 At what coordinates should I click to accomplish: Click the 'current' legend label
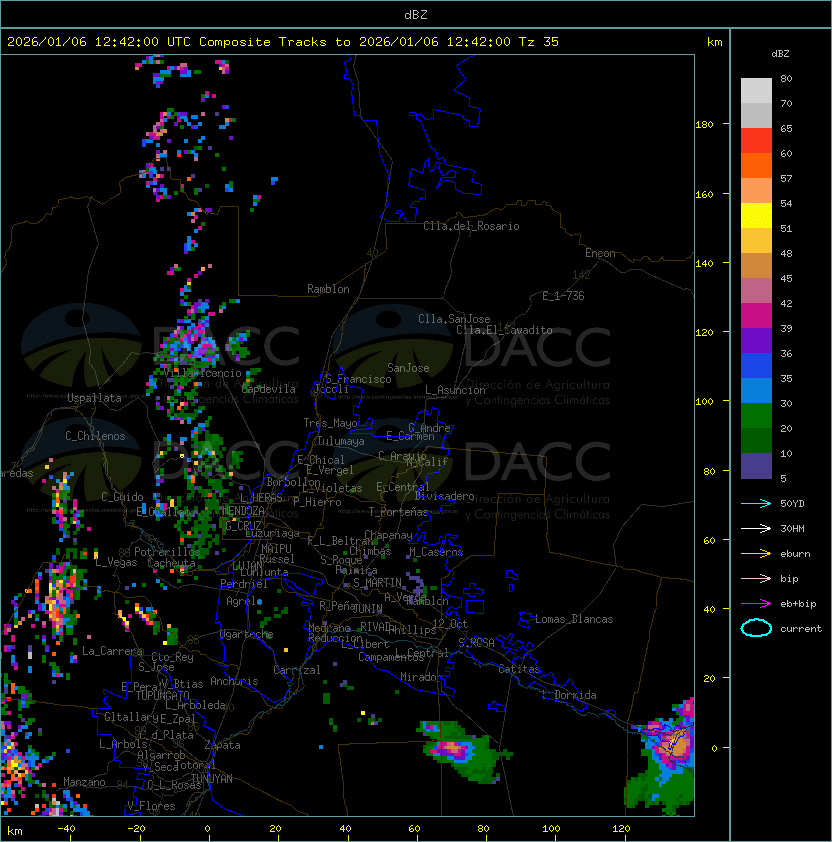[801, 629]
